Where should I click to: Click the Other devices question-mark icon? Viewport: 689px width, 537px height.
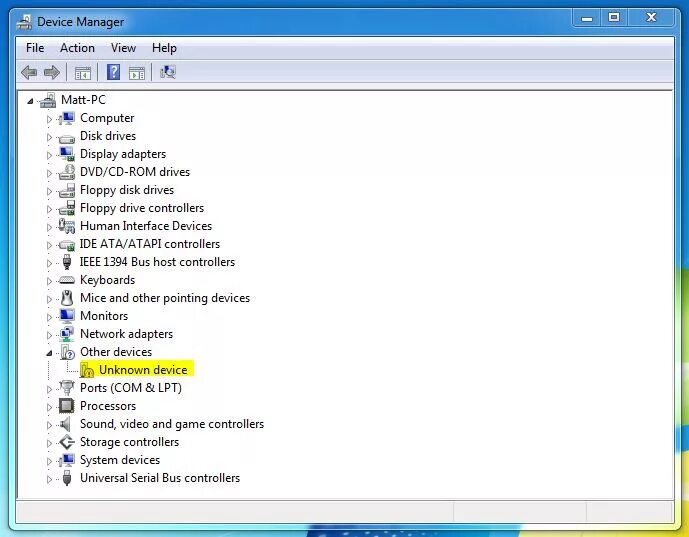pos(67,352)
